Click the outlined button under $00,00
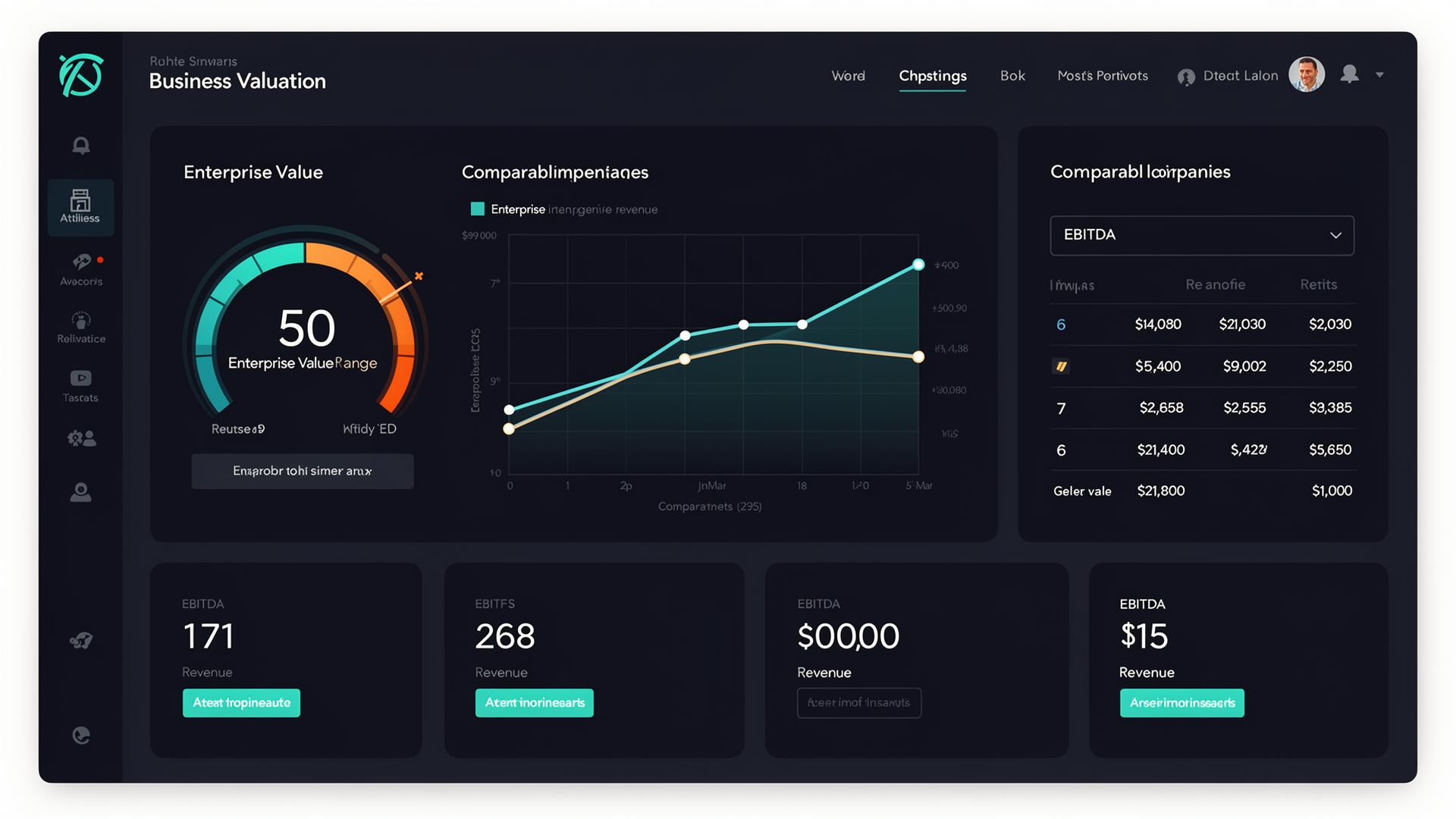1456x819 pixels. [859, 703]
